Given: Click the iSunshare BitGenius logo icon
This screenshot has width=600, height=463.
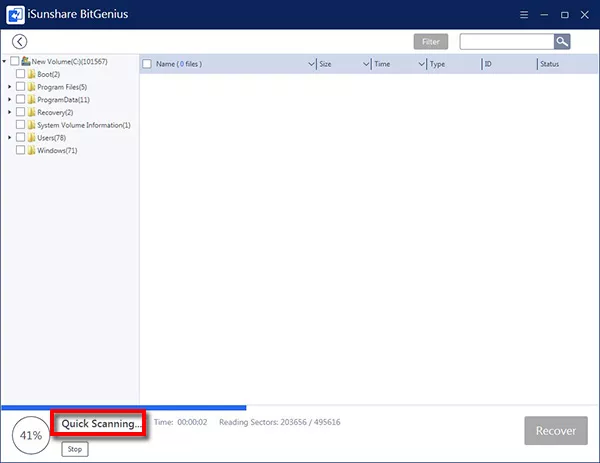Looking at the screenshot, I should (x=15, y=15).
